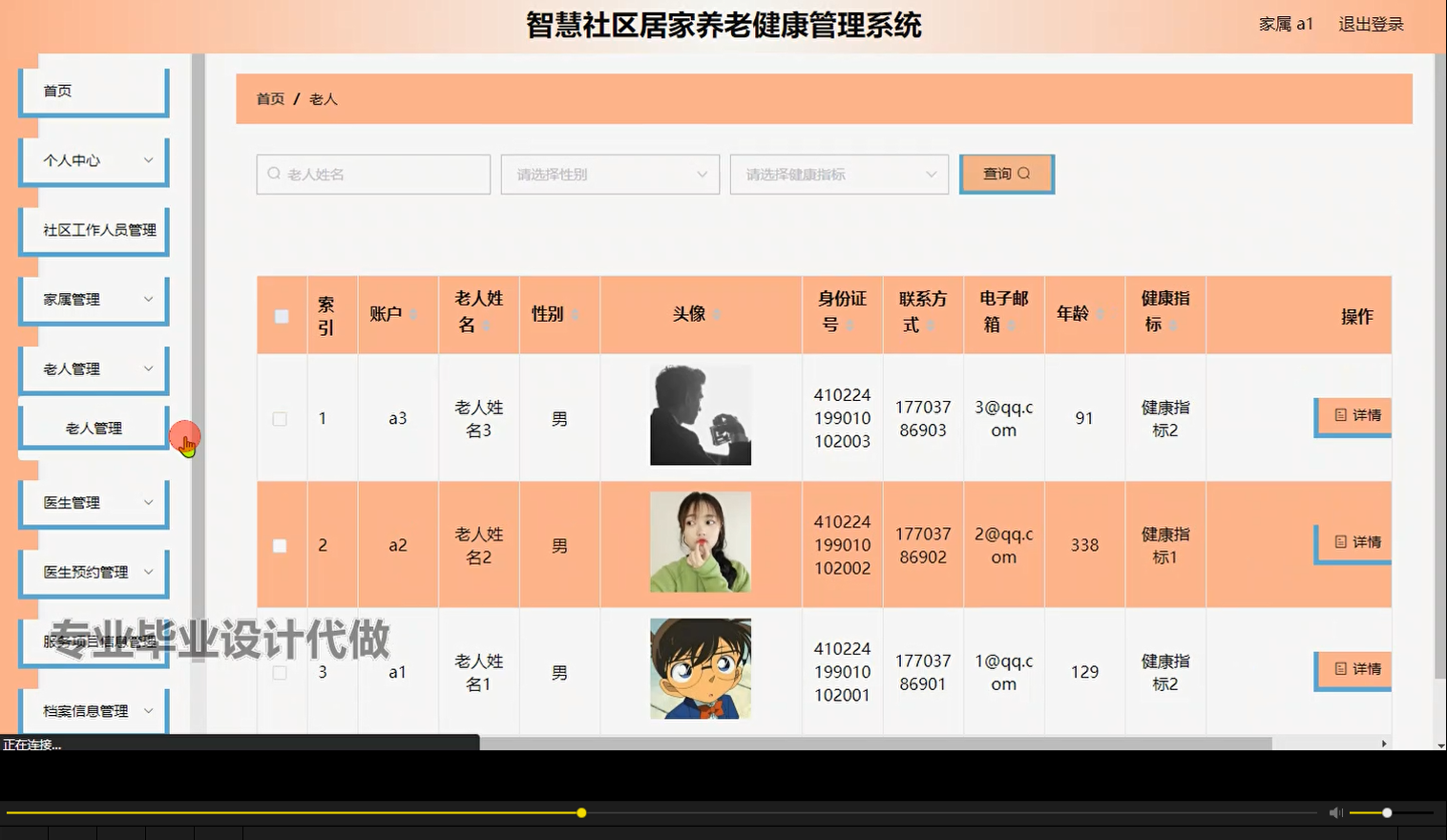Expand the 个人中心 sidebar section
The width and height of the screenshot is (1447, 840).
(93, 160)
